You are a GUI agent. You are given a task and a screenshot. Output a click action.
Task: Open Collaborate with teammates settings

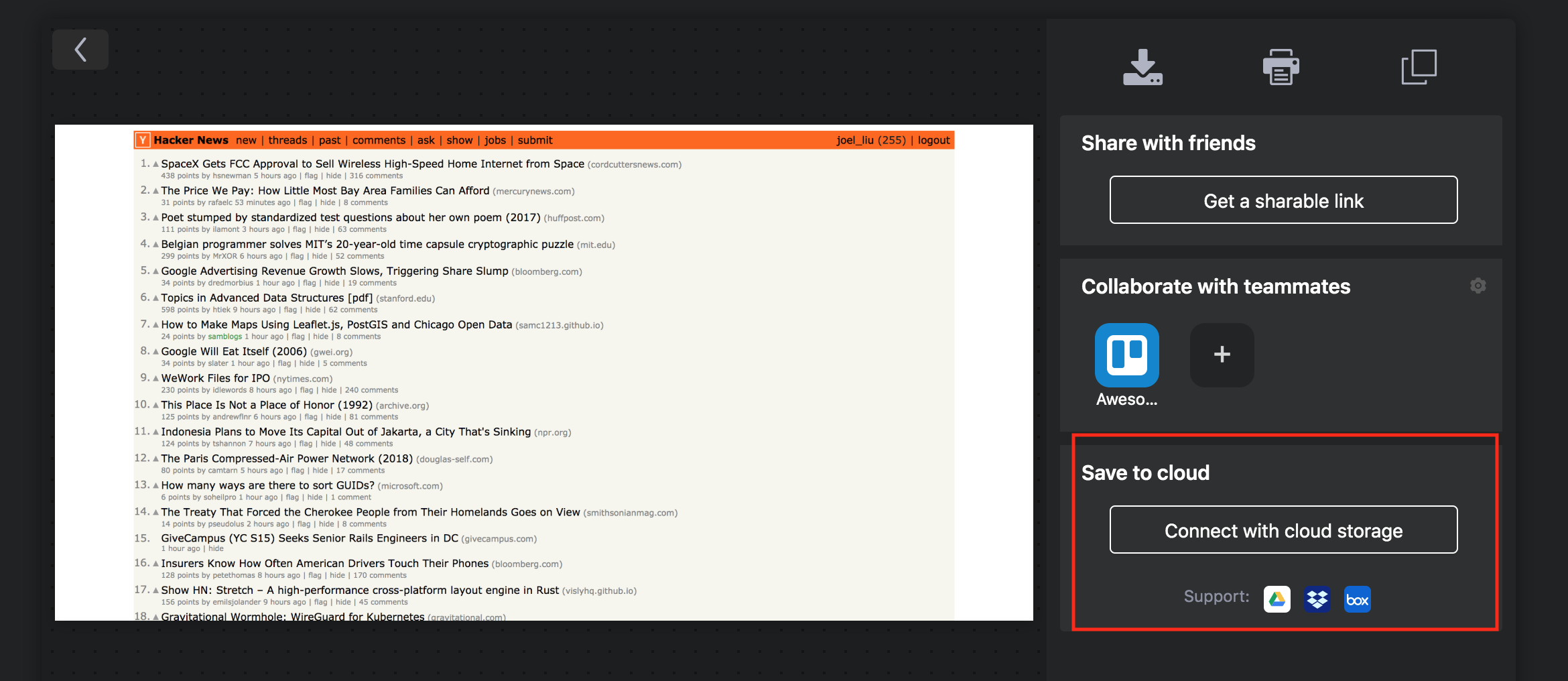coord(1479,286)
